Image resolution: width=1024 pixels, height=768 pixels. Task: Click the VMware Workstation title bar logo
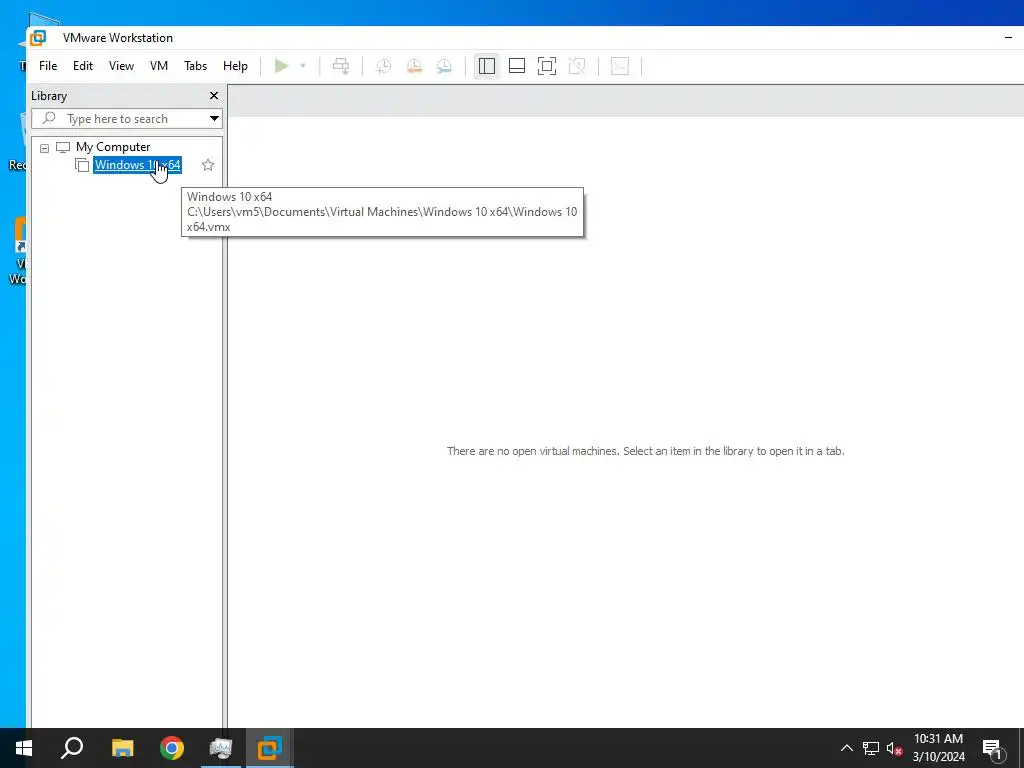point(39,38)
